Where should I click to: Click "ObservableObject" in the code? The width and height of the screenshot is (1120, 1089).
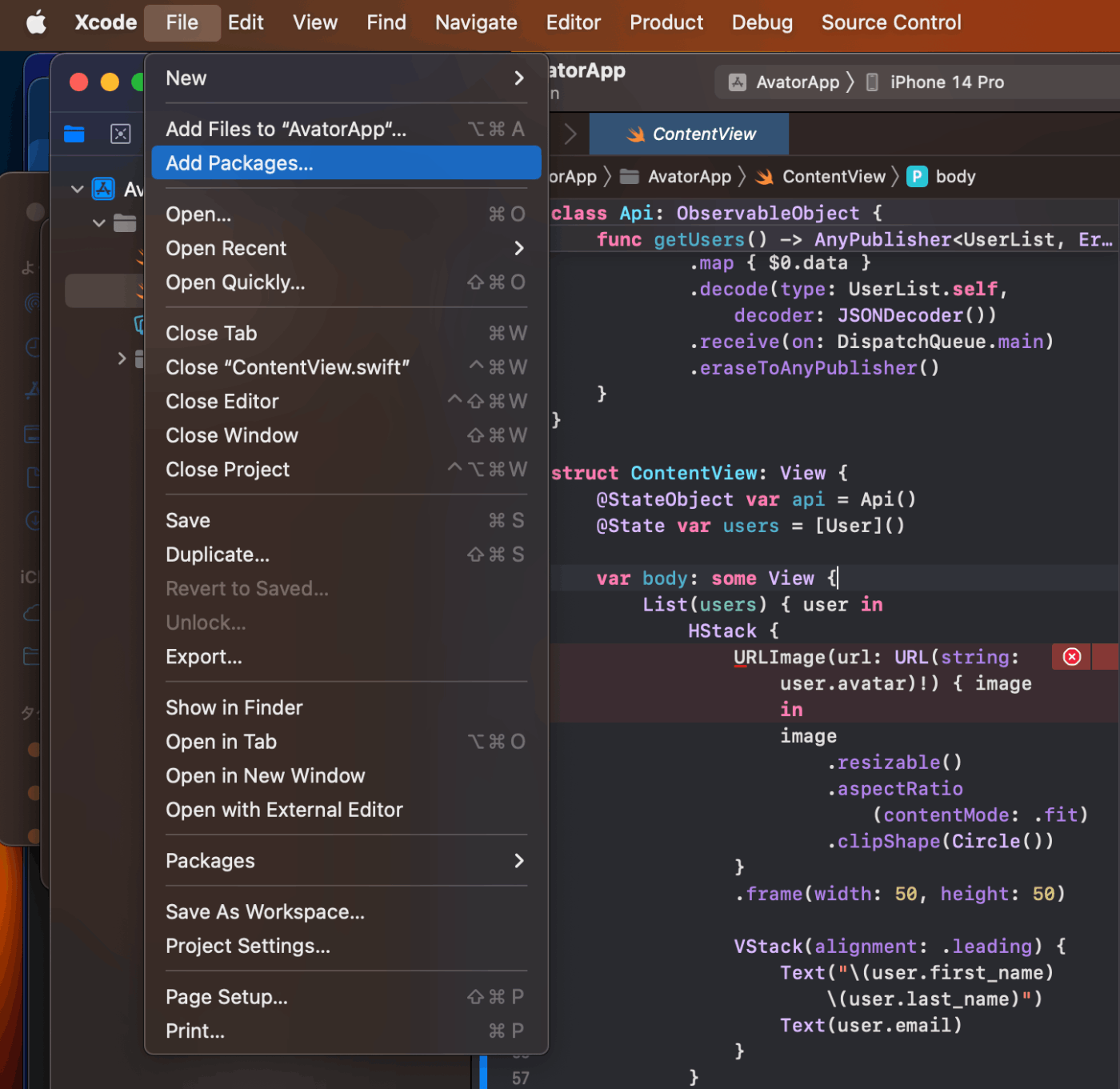768,214
